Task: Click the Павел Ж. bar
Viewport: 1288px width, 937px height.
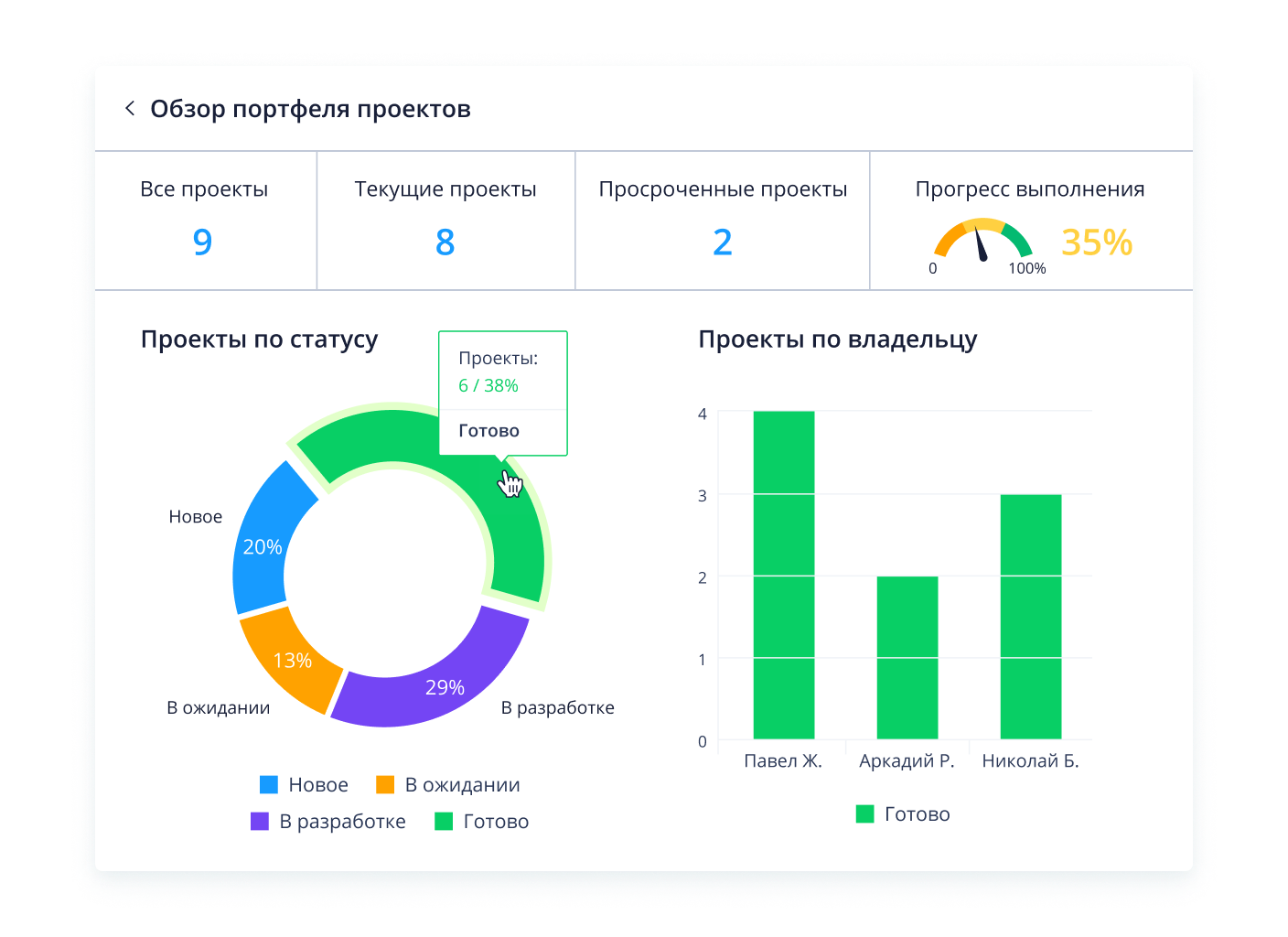Action: (784, 575)
